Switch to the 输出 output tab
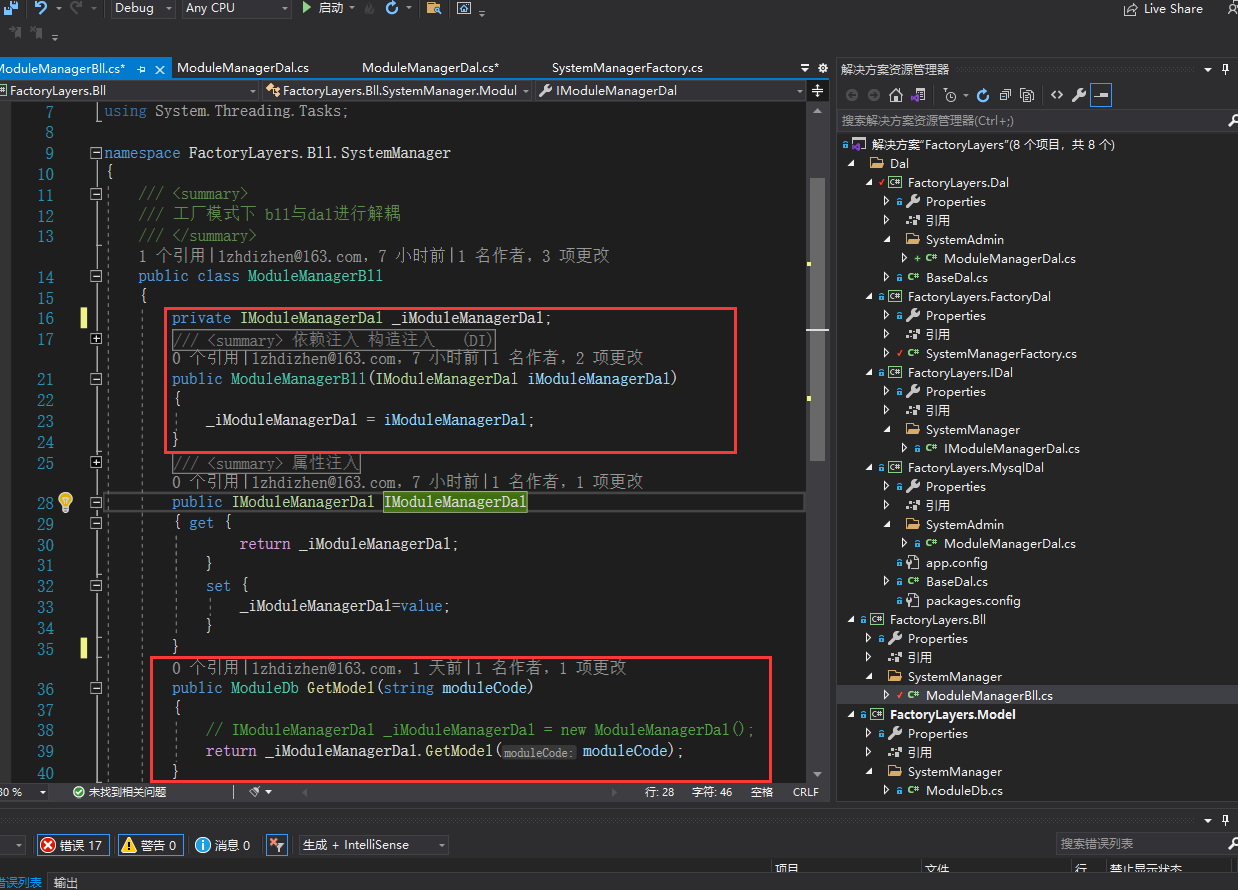This screenshot has width=1238, height=890. point(66,882)
